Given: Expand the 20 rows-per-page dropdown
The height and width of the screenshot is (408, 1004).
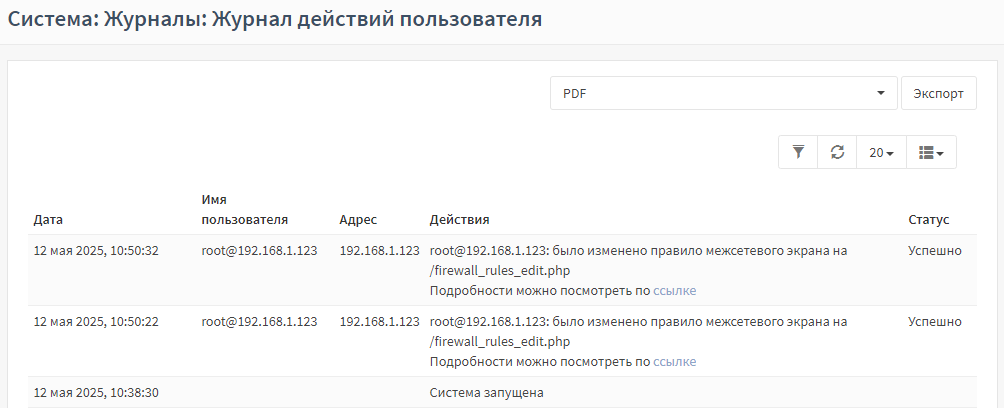Looking at the screenshot, I should (881, 152).
